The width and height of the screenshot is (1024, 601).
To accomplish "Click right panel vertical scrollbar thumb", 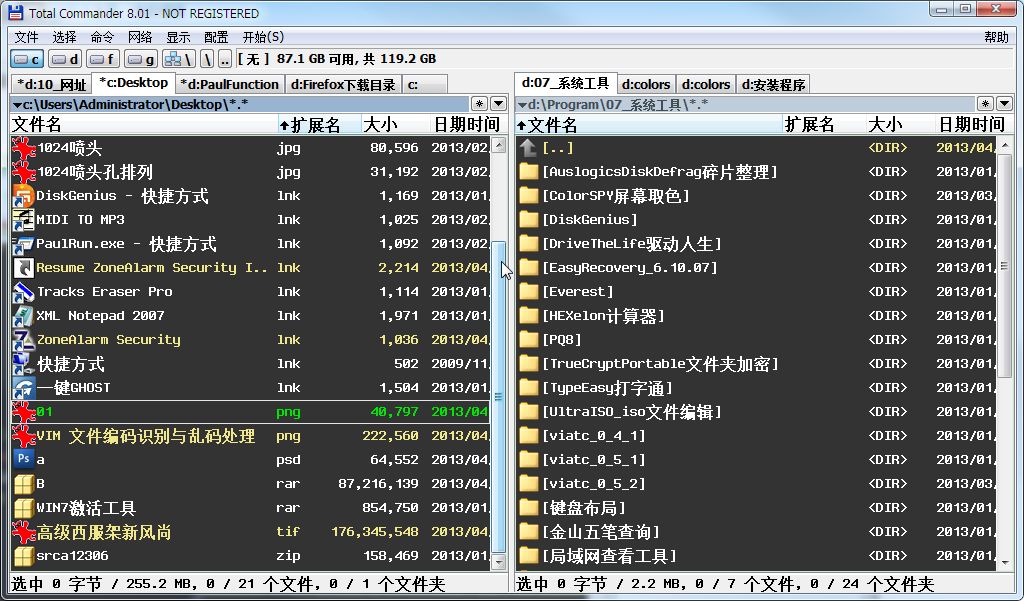I will click(x=1004, y=265).
